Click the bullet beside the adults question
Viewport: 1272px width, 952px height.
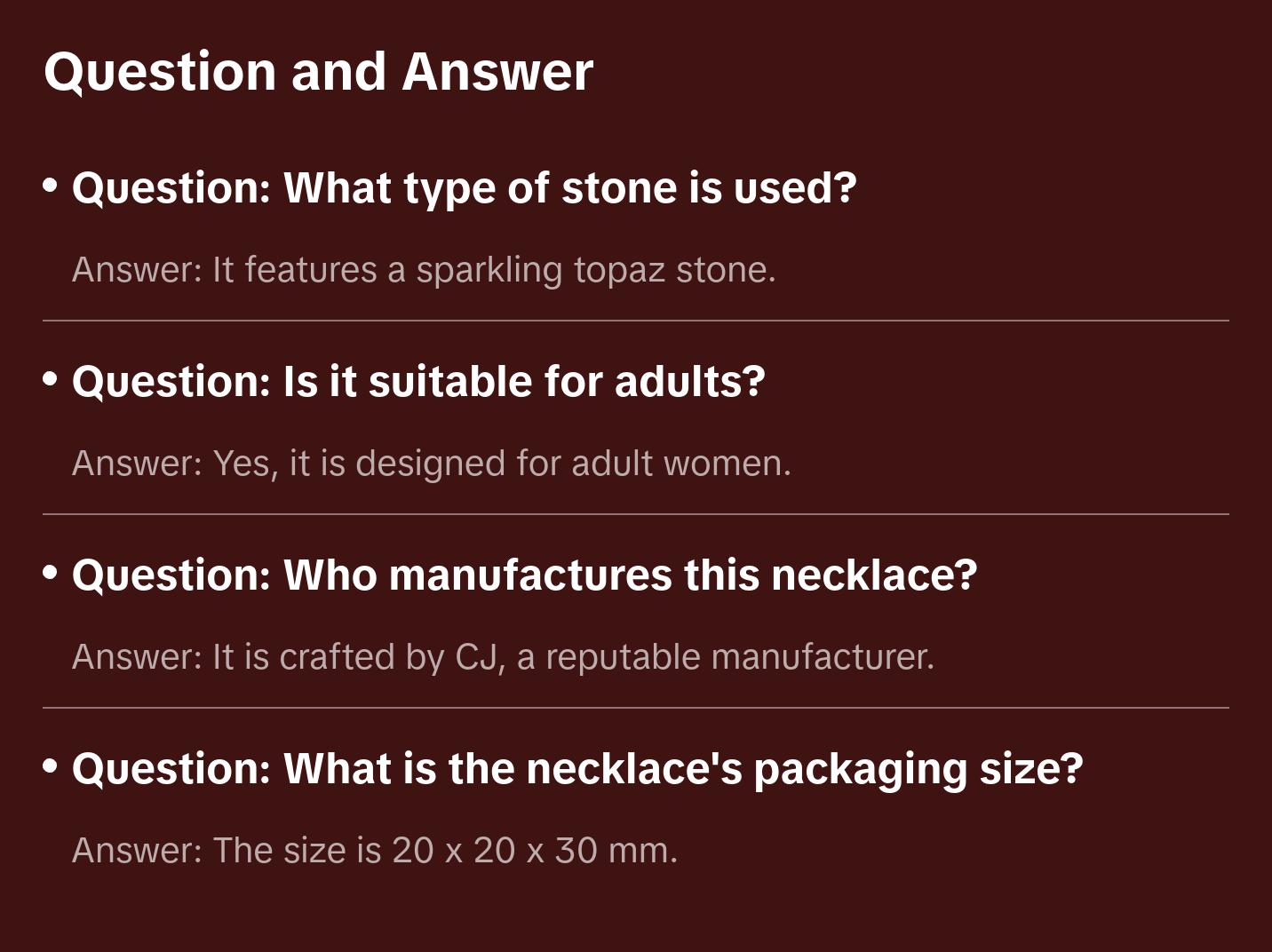[51, 379]
